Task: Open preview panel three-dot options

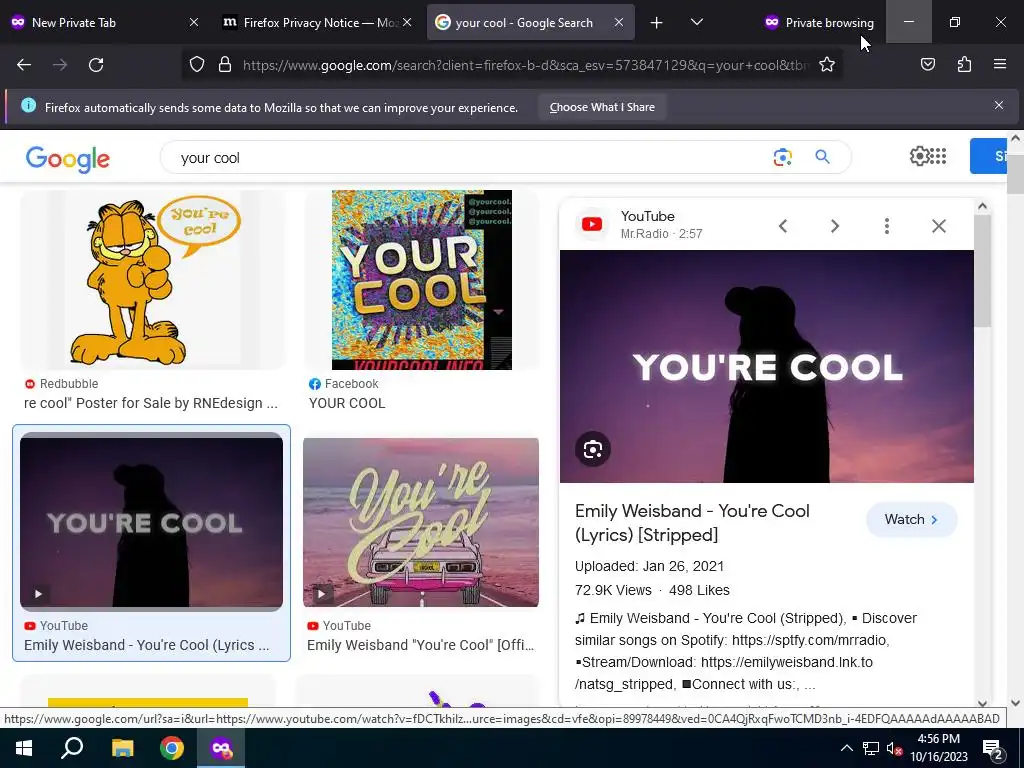Action: [886, 226]
